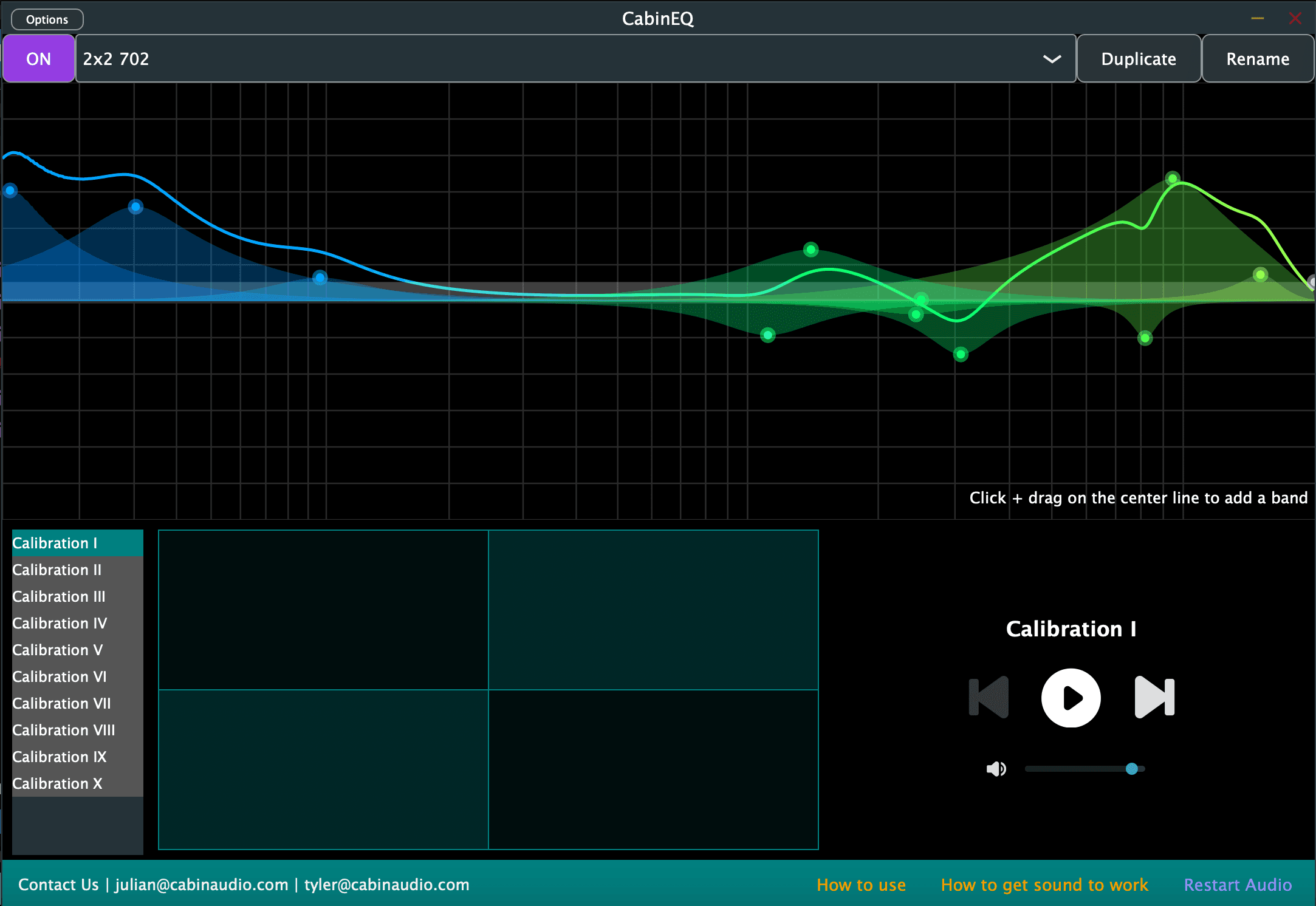Click the CabinEQ title text
Screen dimensions: 1316x906
click(658, 19)
